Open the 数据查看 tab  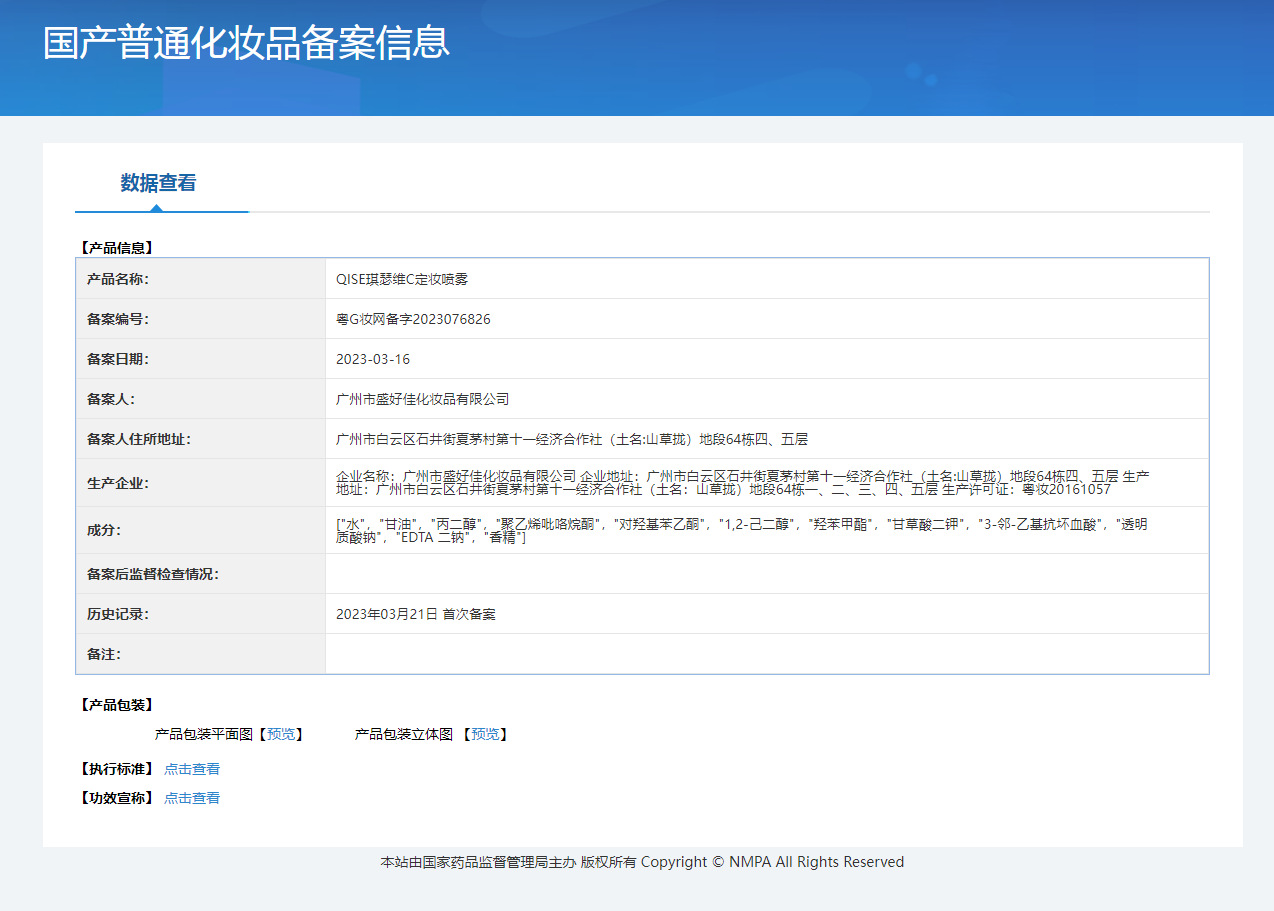point(159,183)
